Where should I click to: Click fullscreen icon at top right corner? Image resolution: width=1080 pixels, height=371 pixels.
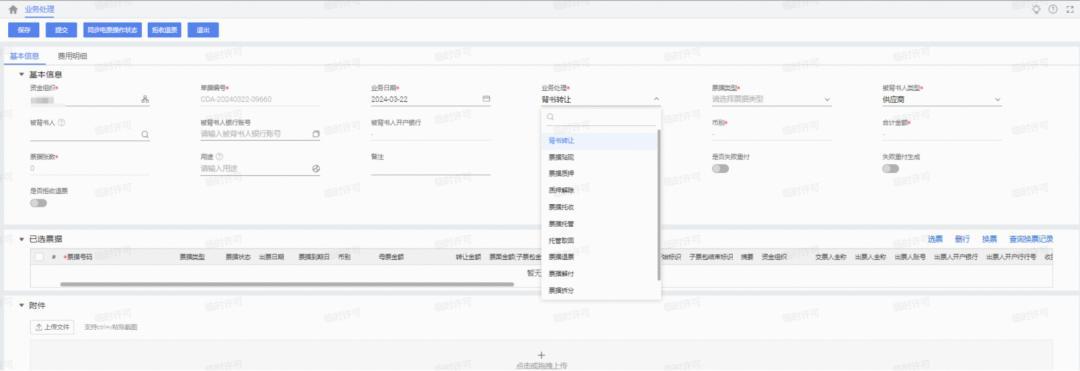point(1070,10)
